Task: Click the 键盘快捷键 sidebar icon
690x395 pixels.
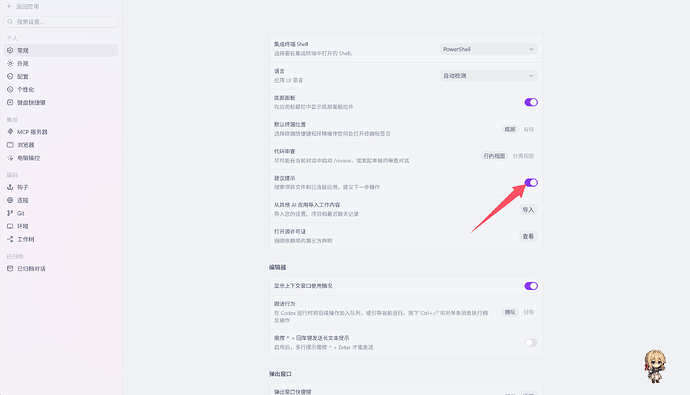Action: click(10, 102)
